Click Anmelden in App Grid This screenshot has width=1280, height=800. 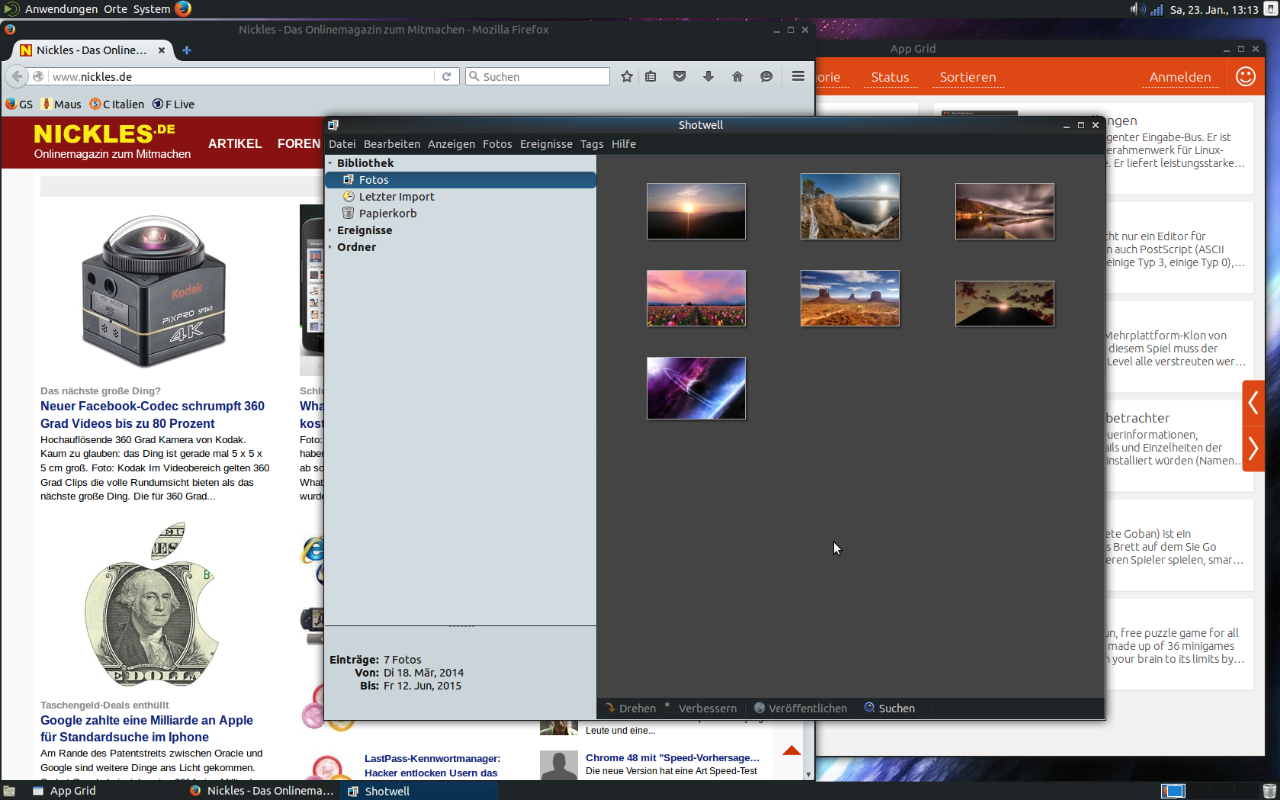[1180, 77]
